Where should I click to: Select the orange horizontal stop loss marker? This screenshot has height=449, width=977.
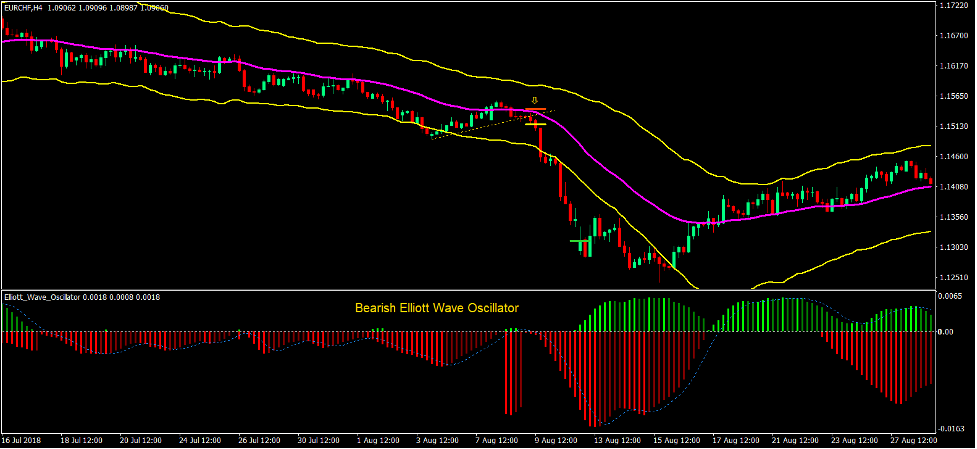click(535, 111)
